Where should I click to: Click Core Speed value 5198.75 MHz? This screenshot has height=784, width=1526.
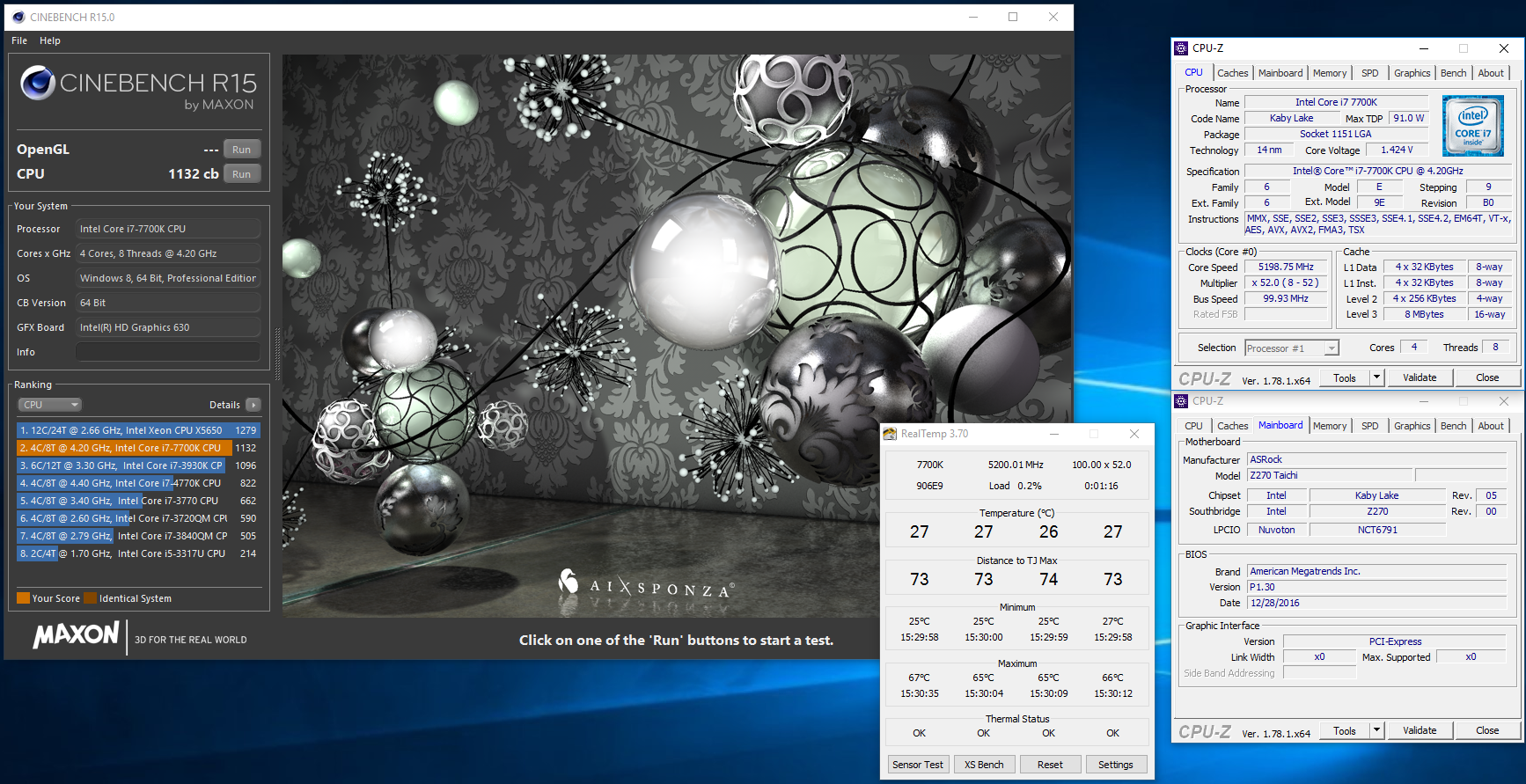click(1286, 267)
